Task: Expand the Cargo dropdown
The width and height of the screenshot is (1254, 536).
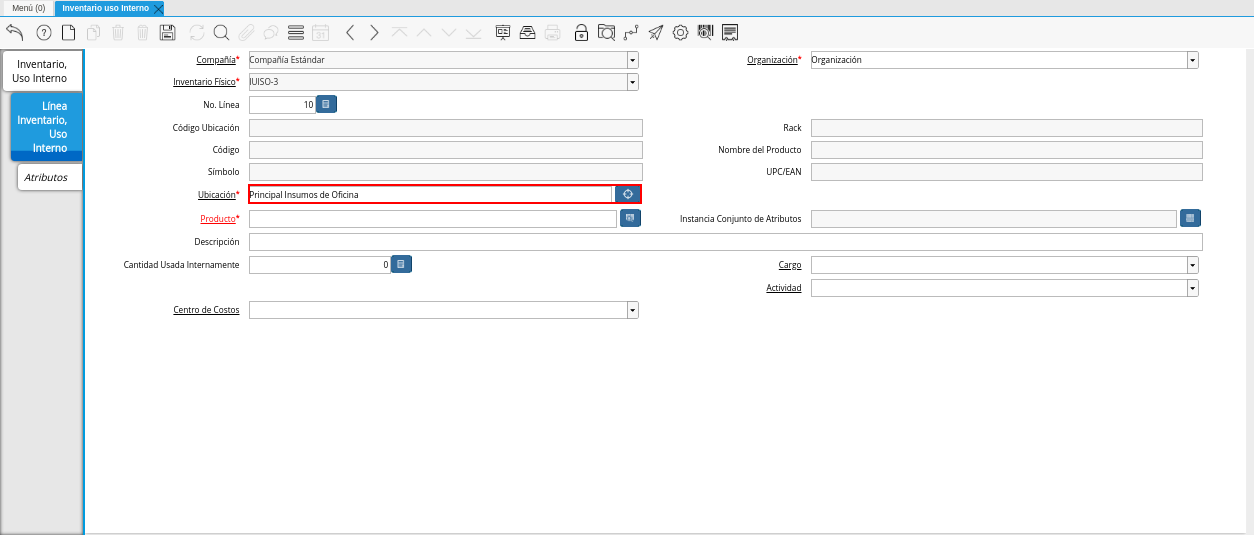Action: click(1192, 265)
